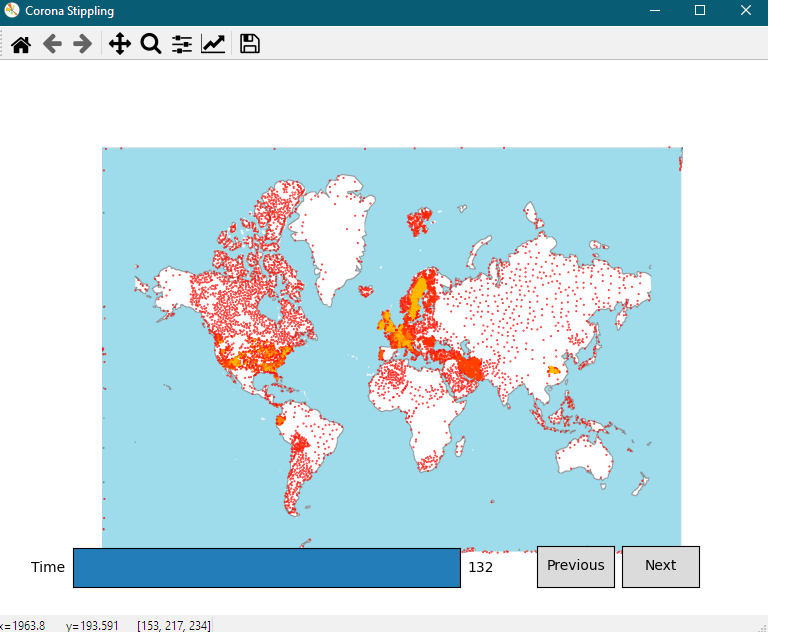Image resolution: width=798 pixels, height=632 pixels.
Task: Reset the plot to the original home view
Action: [x=20, y=44]
